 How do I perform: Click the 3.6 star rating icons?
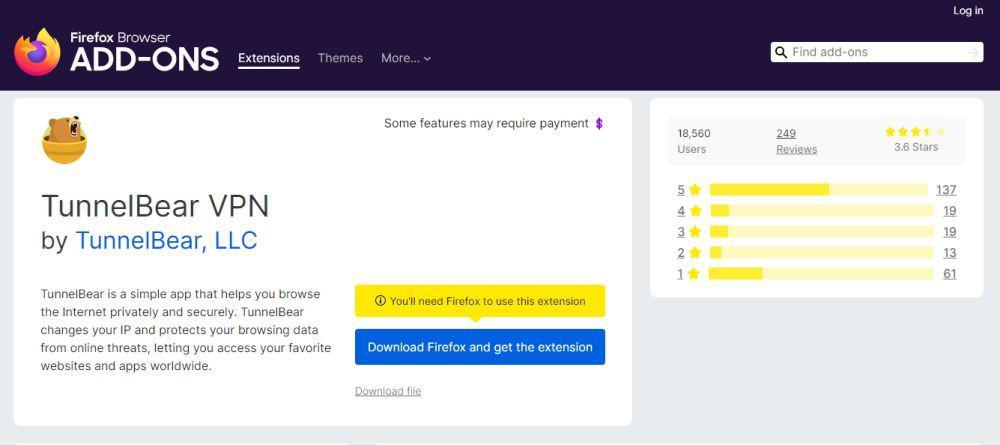point(916,132)
